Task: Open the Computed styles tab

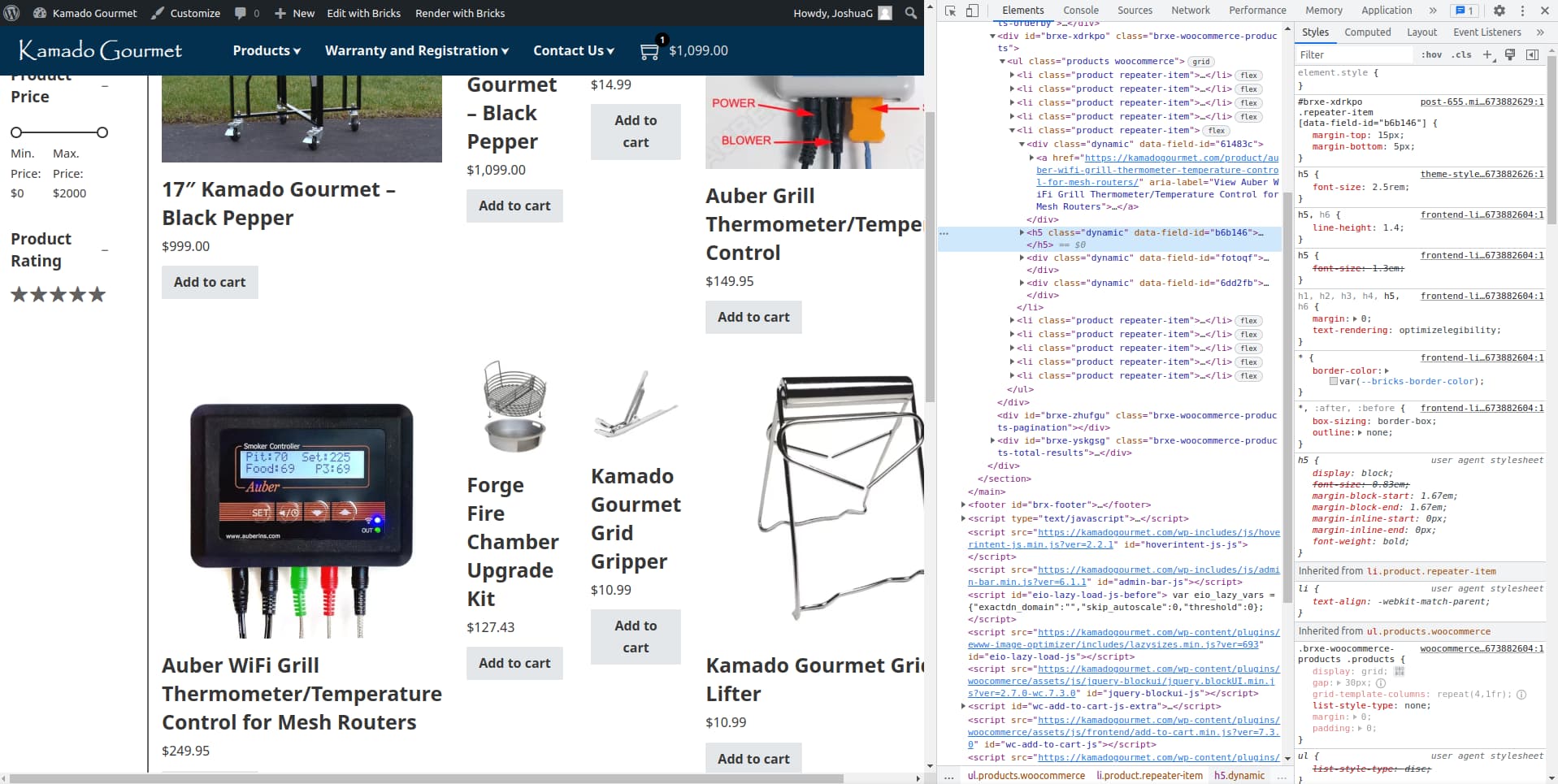Action: (1368, 32)
